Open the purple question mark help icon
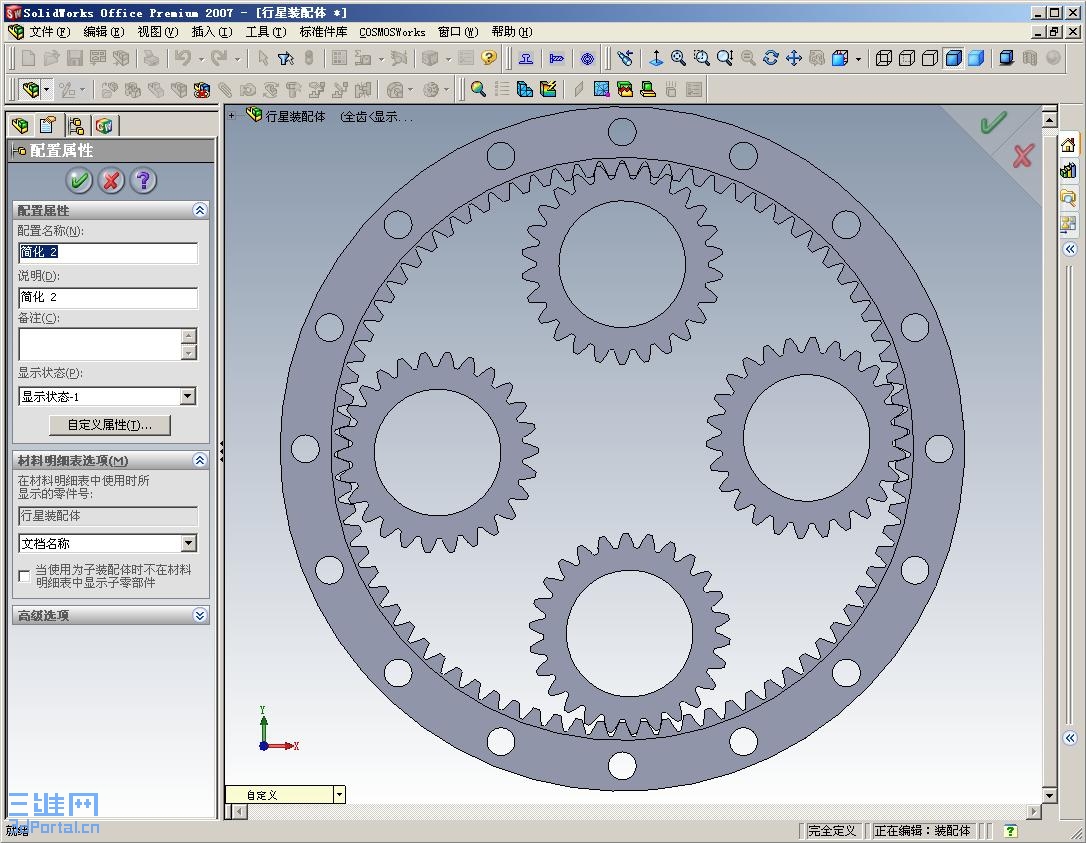 [x=143, y=181]
